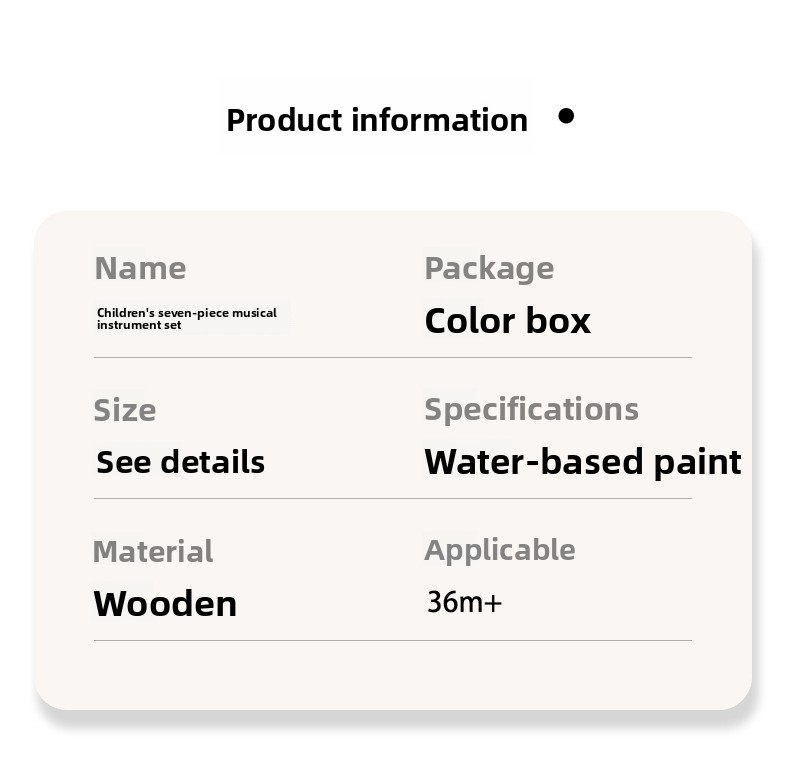The image size is (790, 759).
Task: Click the "36m+" age value
Action: (464, 602)
